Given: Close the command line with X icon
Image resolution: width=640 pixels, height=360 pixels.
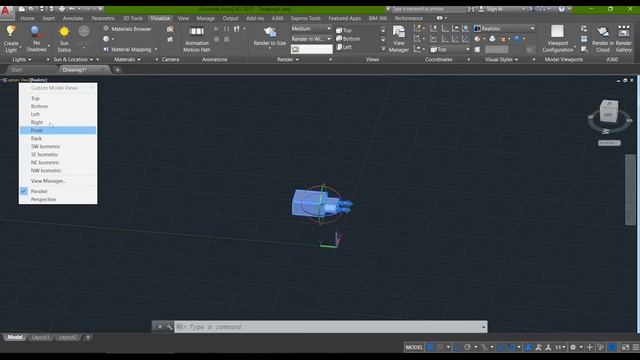Looking at the screenshot, I should [x=160, y=327].
